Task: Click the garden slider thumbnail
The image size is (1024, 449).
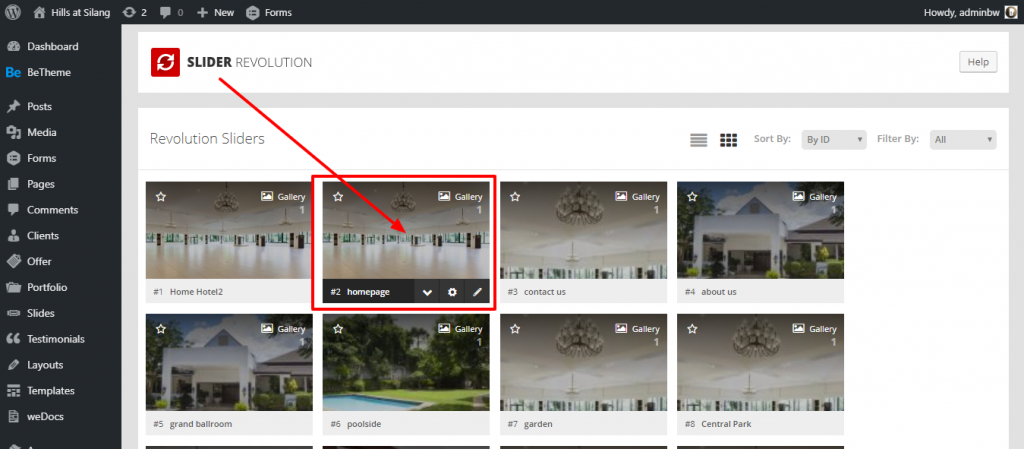Action: click(584, 363)
